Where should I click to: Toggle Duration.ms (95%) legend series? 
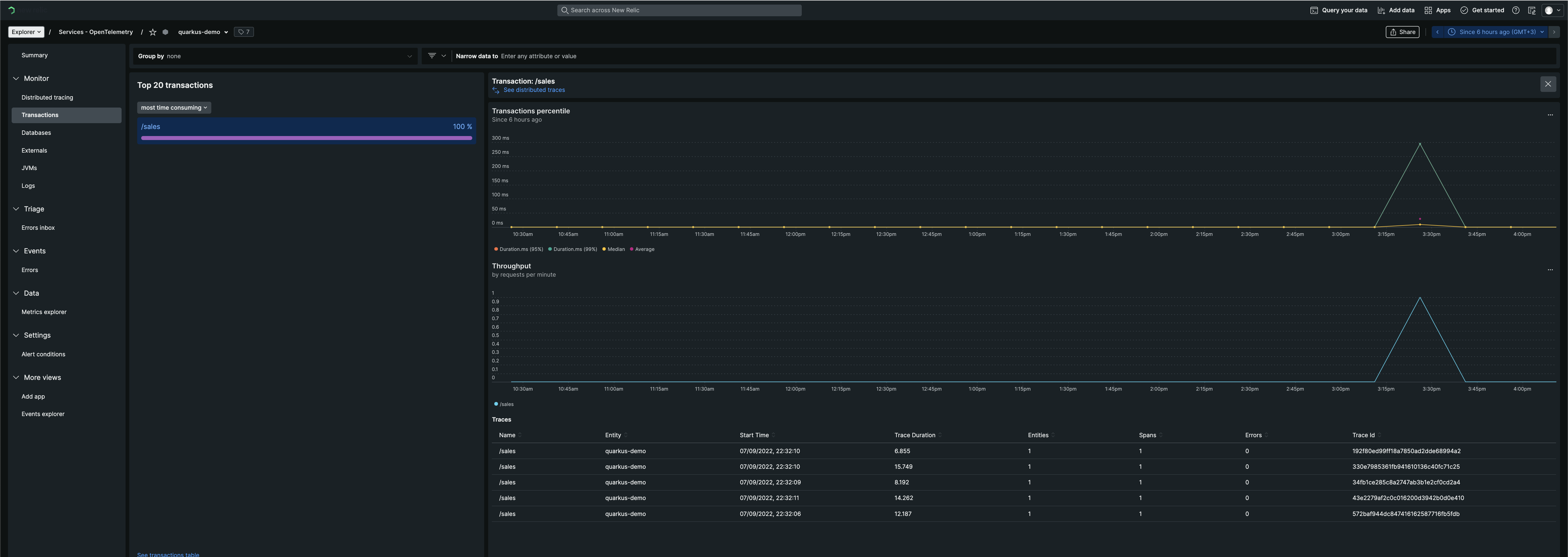coord(518,250)
